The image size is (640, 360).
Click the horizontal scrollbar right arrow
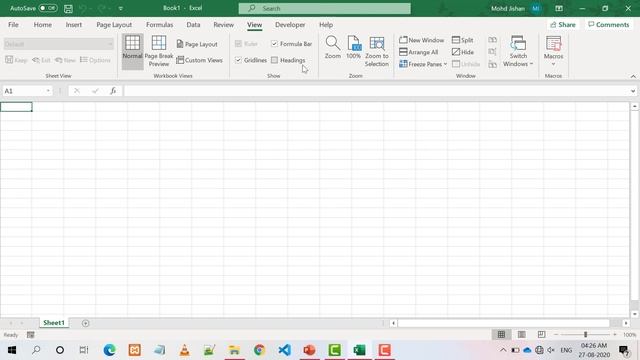(x=626, y=323)
